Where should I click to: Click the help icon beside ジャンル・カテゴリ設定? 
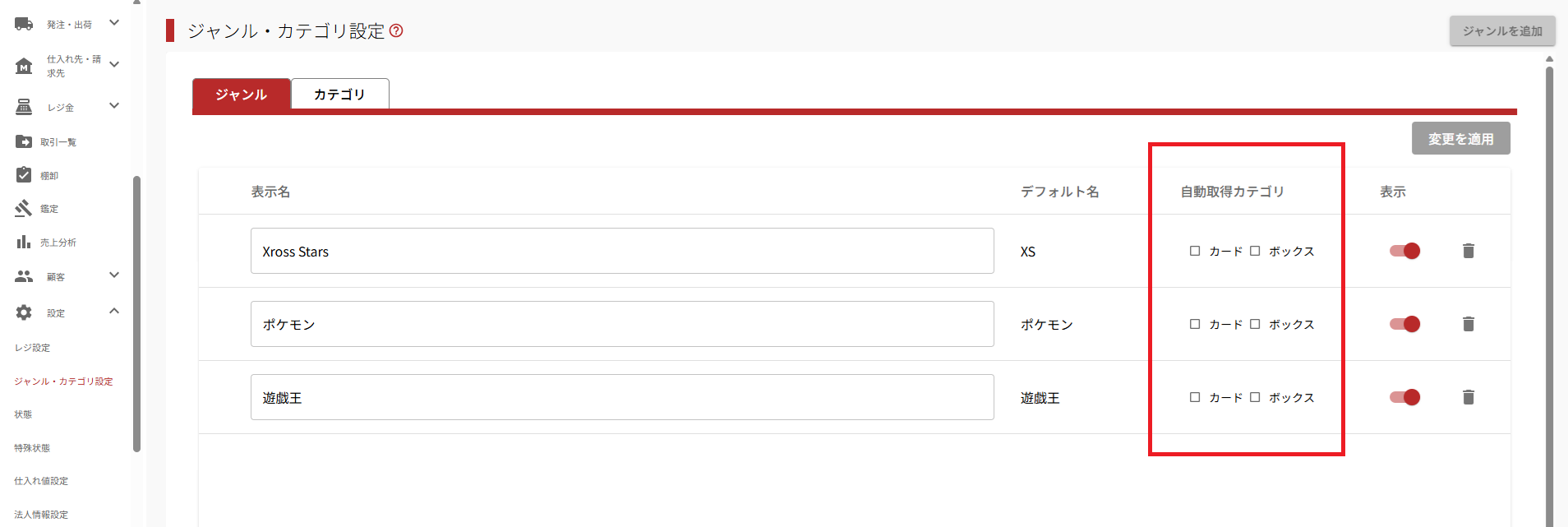[396, 30]
